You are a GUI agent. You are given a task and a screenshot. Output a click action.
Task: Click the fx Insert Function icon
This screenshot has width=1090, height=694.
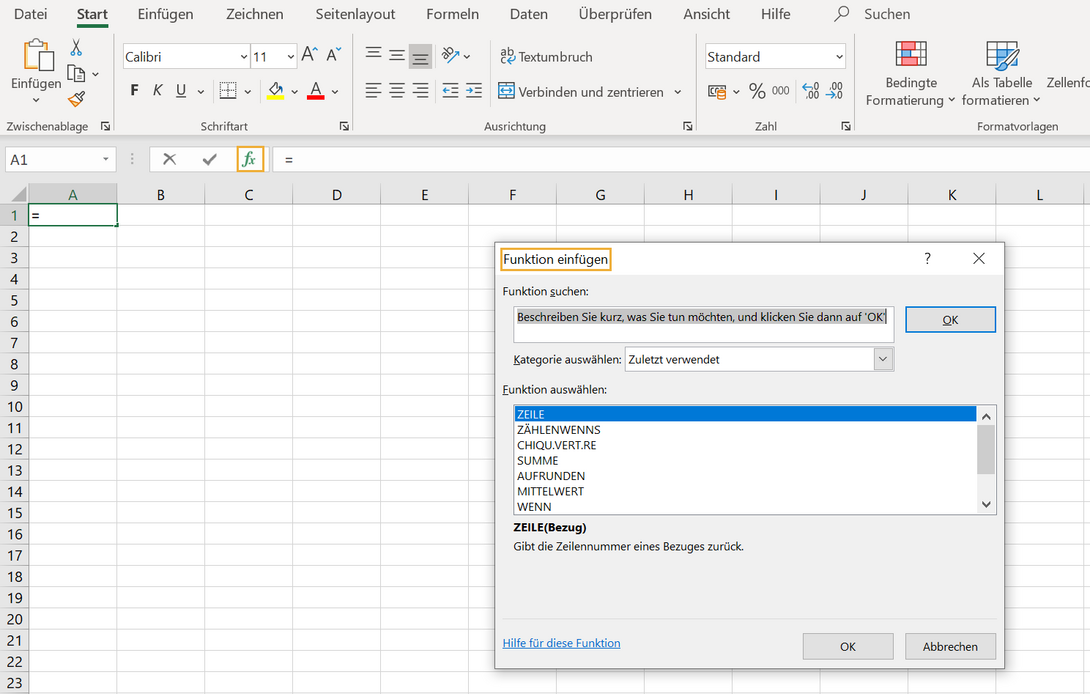point(251,159)
